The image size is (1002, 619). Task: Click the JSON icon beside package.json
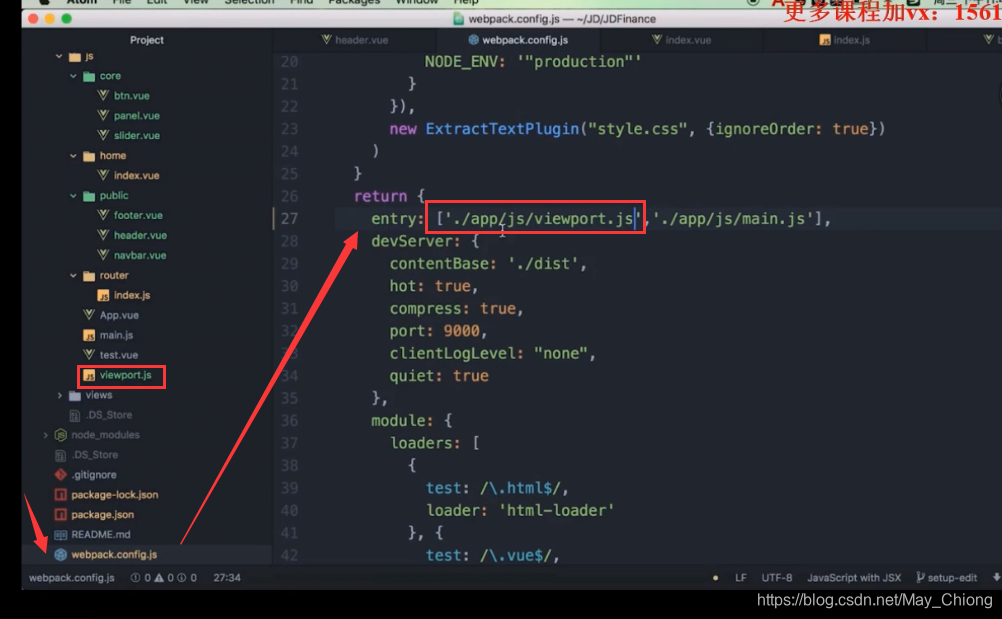61,514
